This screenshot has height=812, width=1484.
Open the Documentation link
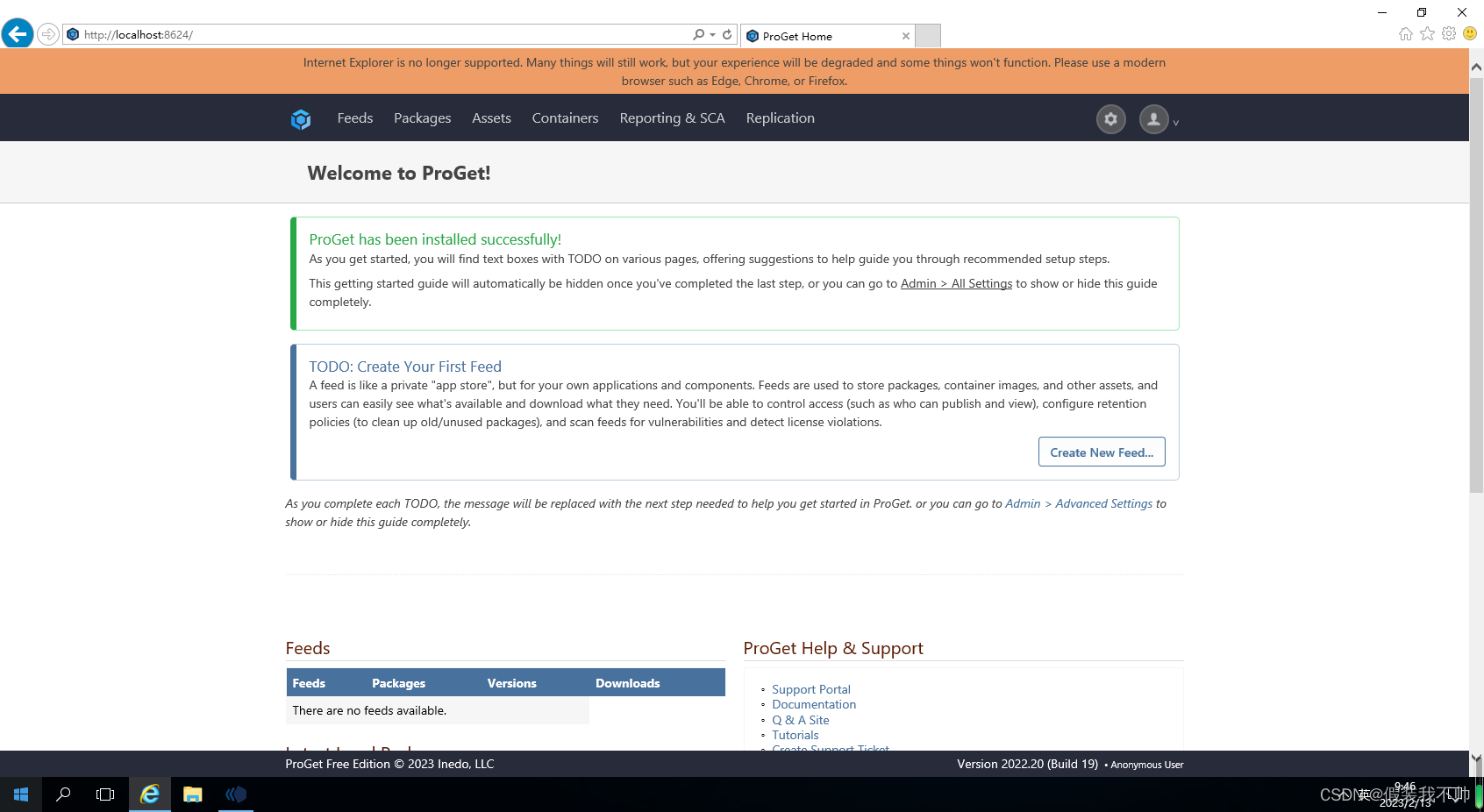pos(814,704)
